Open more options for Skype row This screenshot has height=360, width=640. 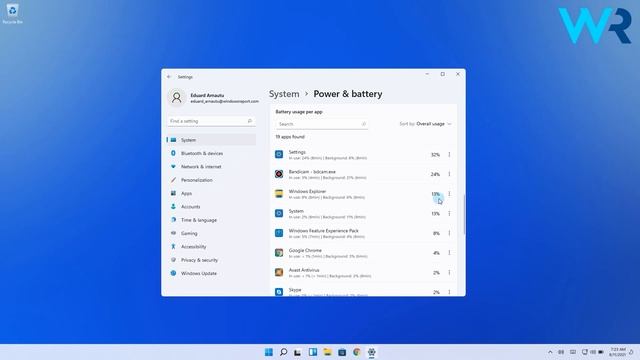pos(449,292)
